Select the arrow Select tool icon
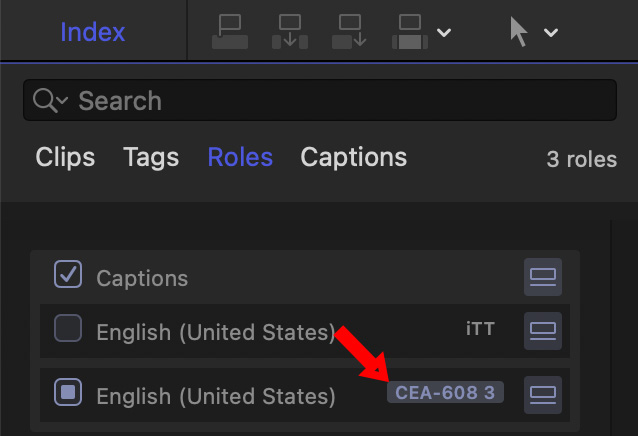The height and width of the screenshot is (436, 638). tap(518, 32)
